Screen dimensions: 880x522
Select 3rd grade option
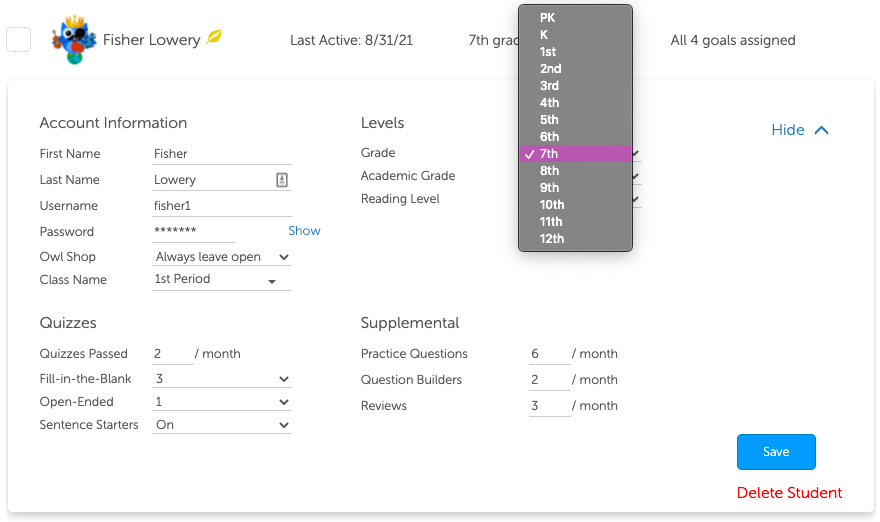(x=575, y=86)
